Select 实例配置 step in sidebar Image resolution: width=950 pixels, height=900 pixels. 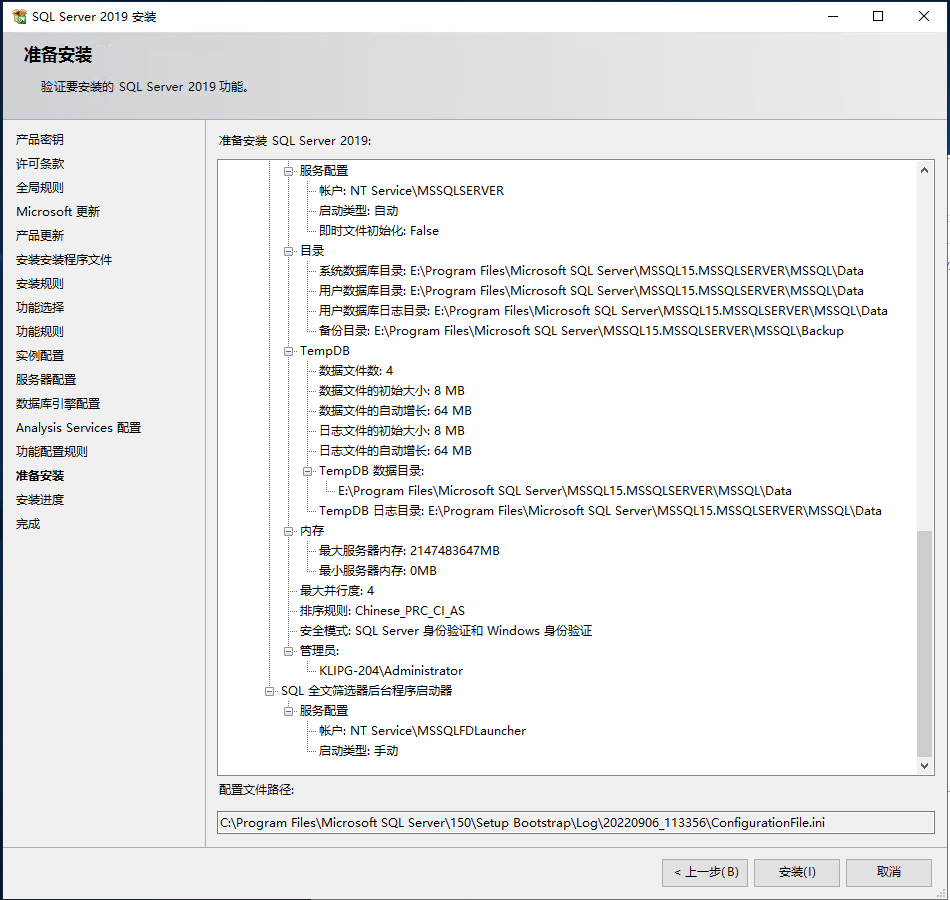40,356
